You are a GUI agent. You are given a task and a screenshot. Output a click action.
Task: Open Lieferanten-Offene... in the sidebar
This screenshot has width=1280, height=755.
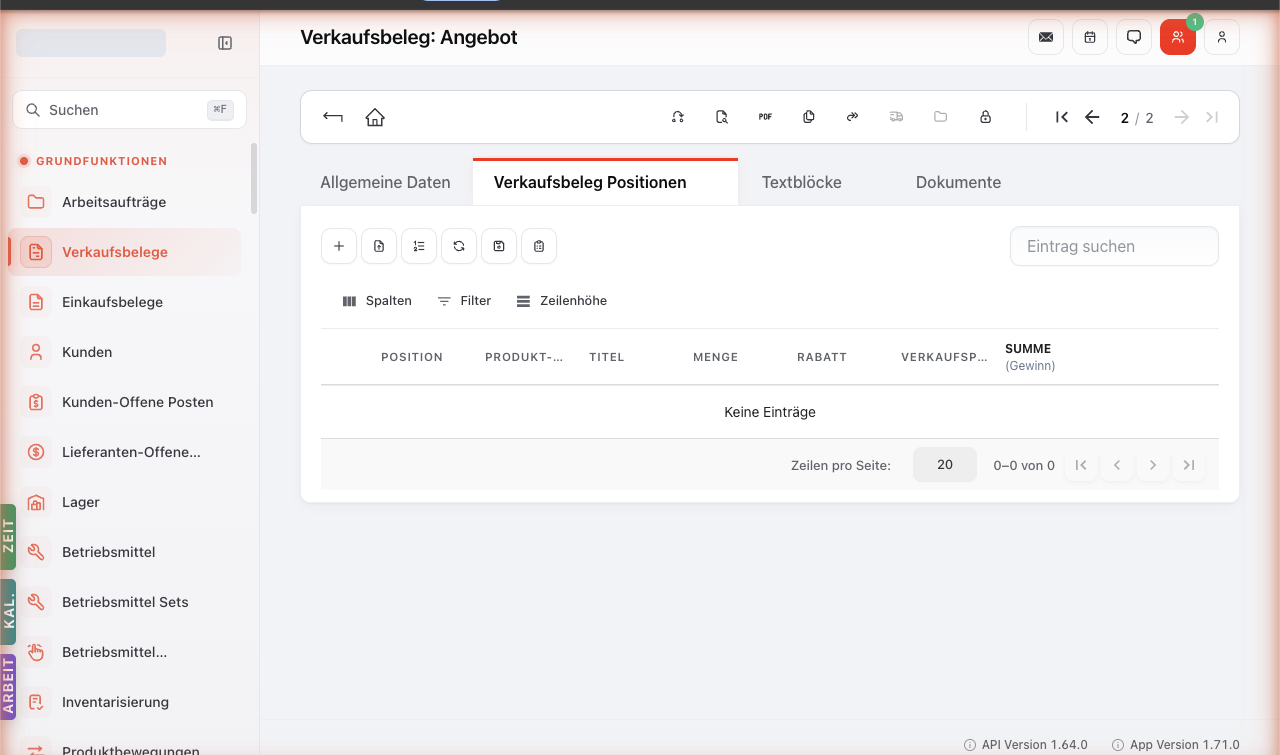[x=125, y=452]
